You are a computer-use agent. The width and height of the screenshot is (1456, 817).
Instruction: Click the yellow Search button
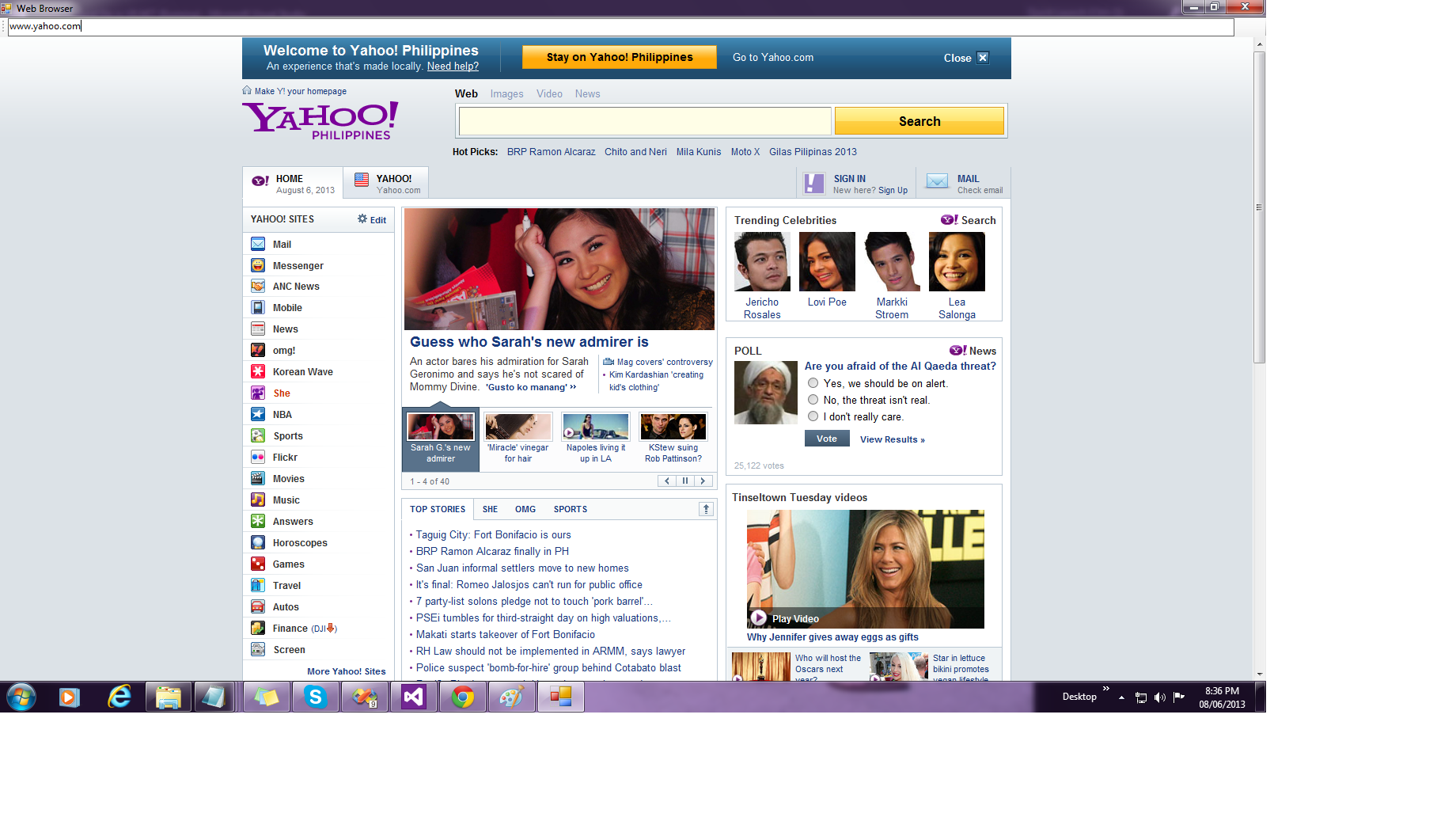pos(919,121)
